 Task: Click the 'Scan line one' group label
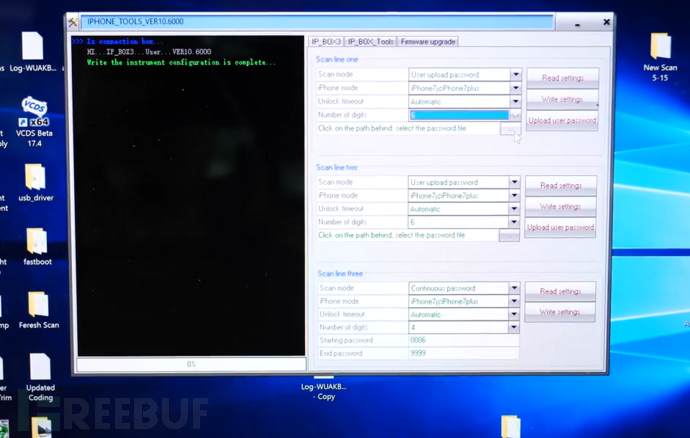337,59
